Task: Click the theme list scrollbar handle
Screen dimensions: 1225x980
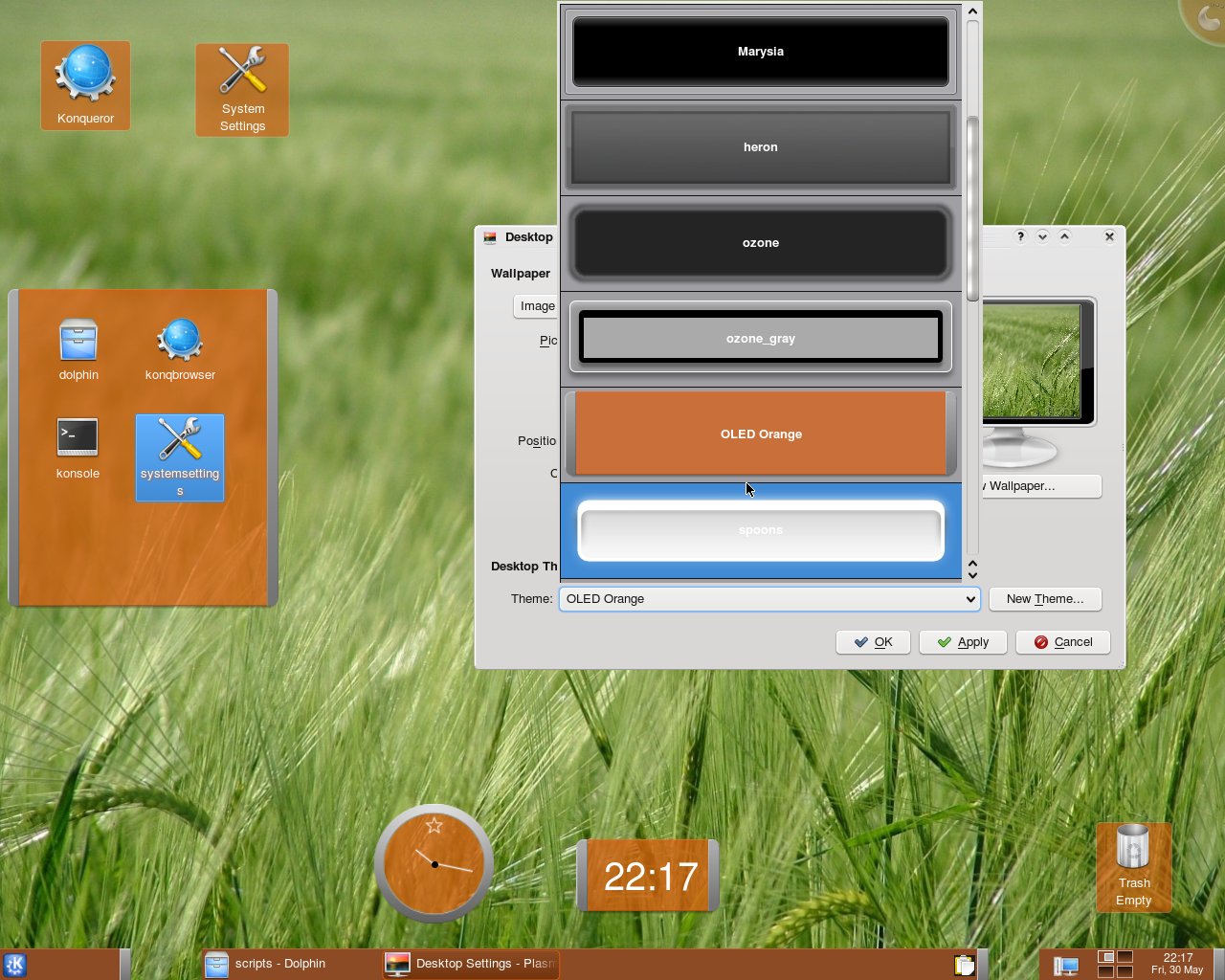Action: click(x=972, y=210)
